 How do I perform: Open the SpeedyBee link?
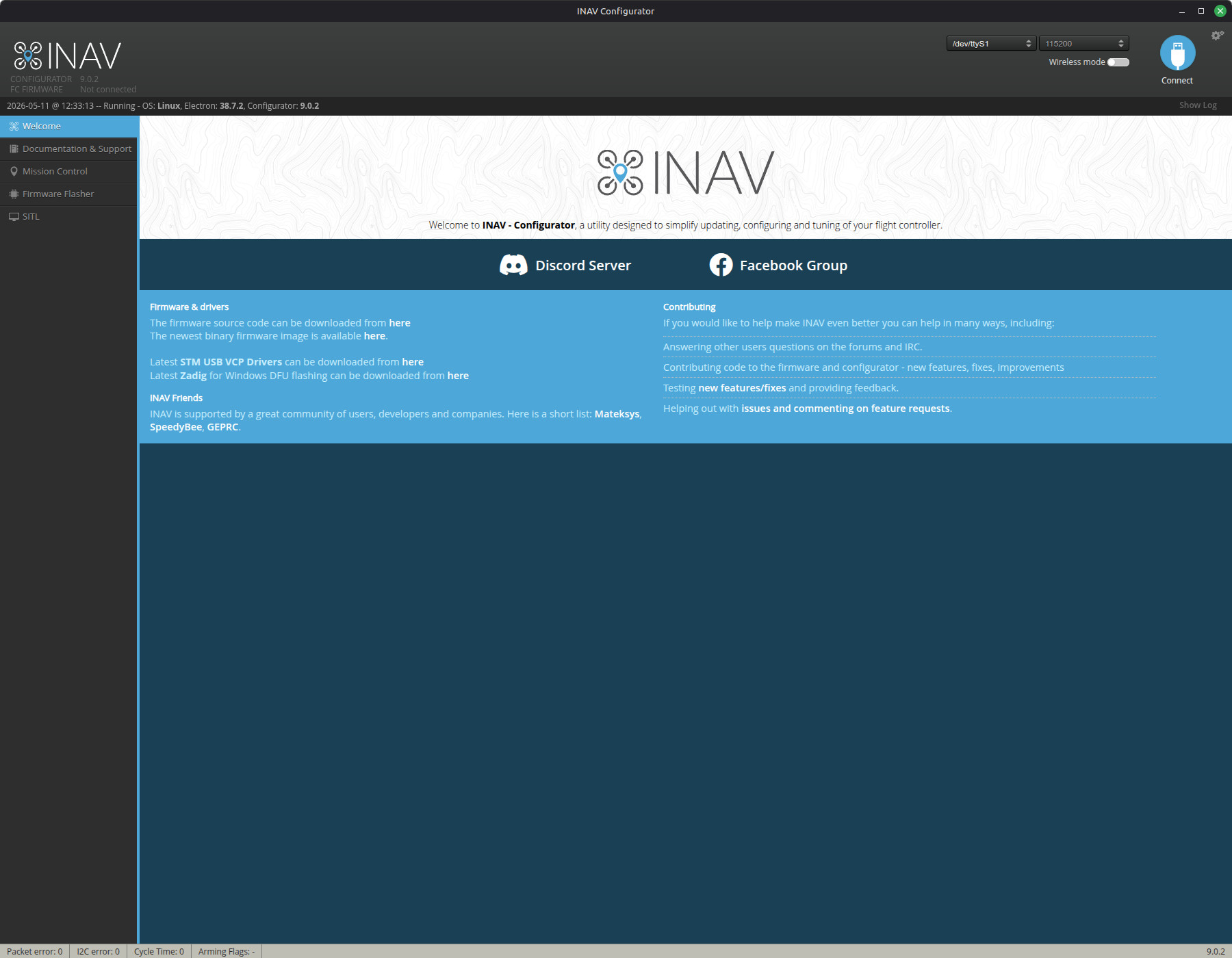click(176, 427)
